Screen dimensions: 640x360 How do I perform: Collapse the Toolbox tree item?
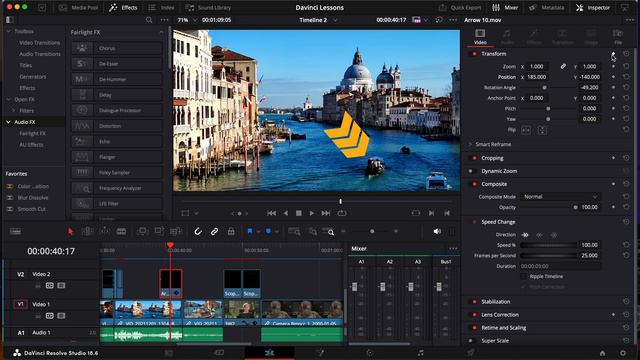coord(8,31)
